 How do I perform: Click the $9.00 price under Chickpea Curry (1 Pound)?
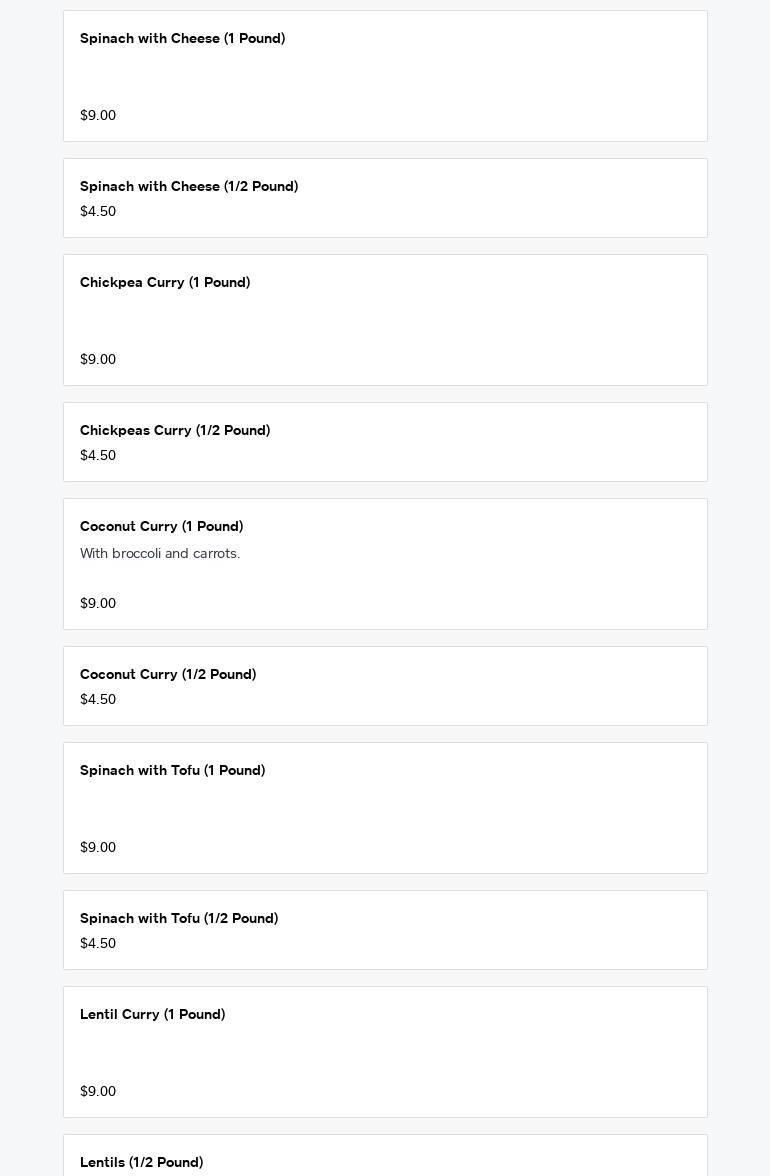(x=98, y=360)
